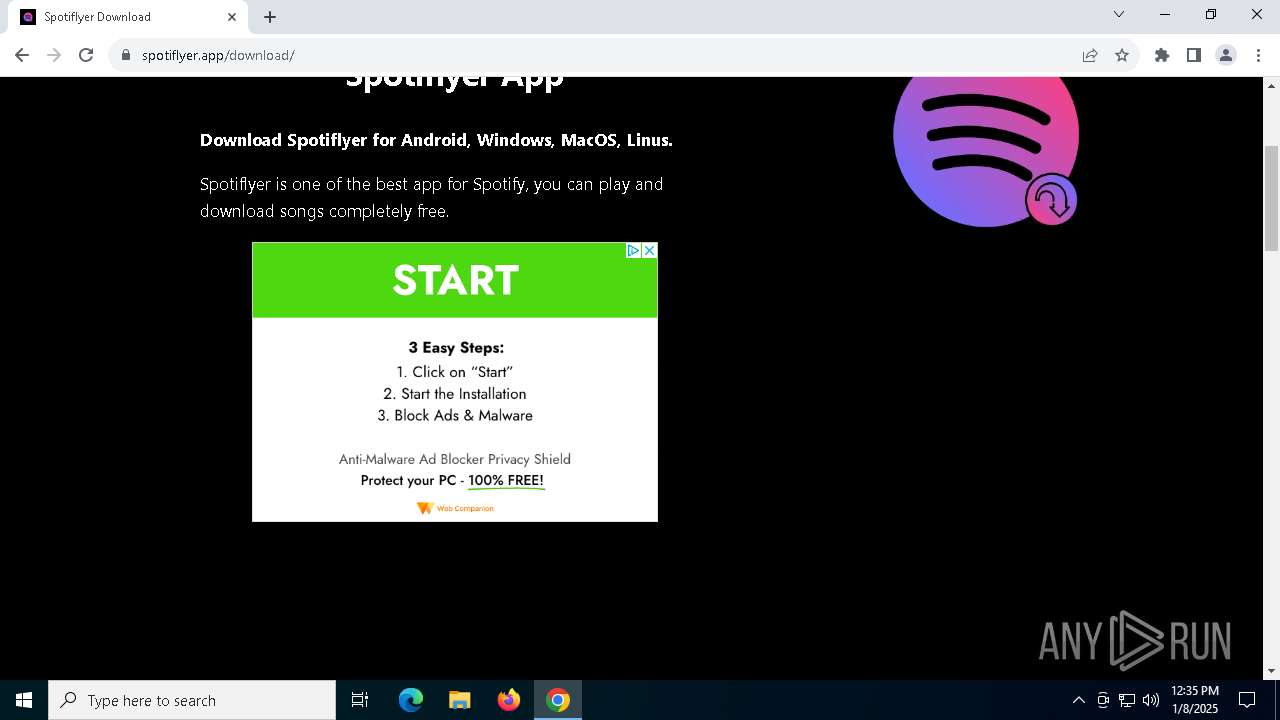1280x720 pixels.
Task: Open the taskbar clock and date
Action: click(1195, 700)
